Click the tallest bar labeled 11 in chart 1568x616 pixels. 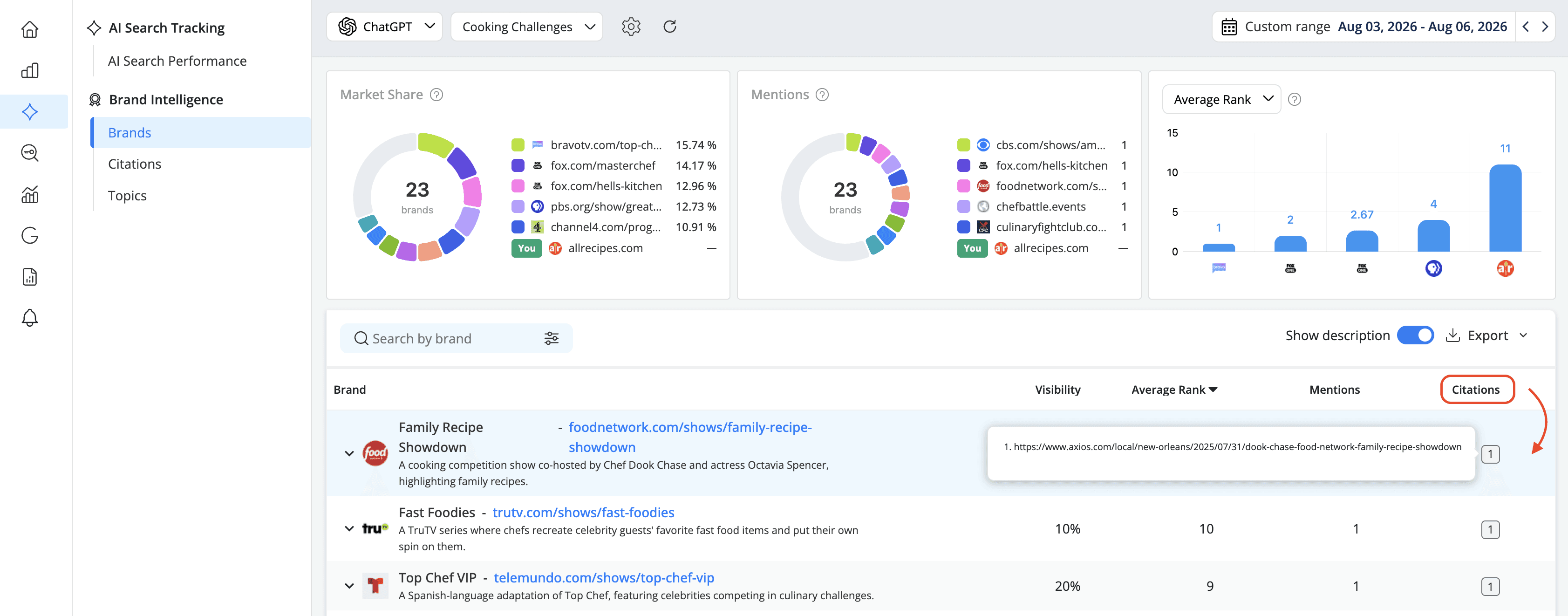1505,207
